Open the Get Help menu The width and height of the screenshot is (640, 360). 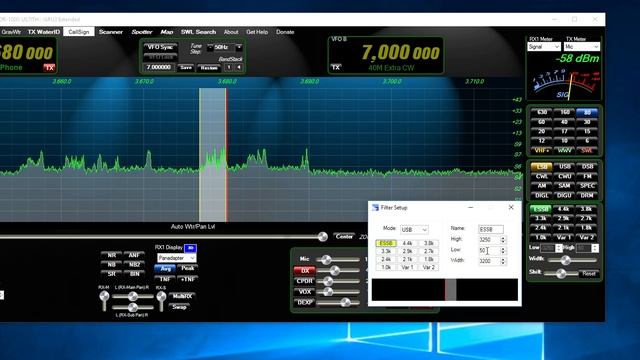pos(257,32)
